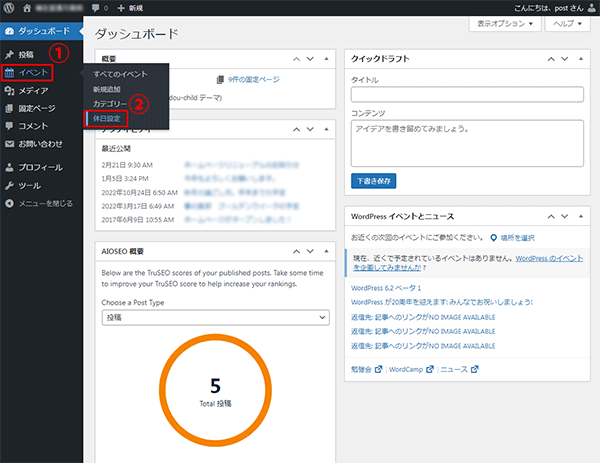Select 休日設定 in the イベント submenu
This screenshot has height=463, width=600.
[x=107, y=119]
